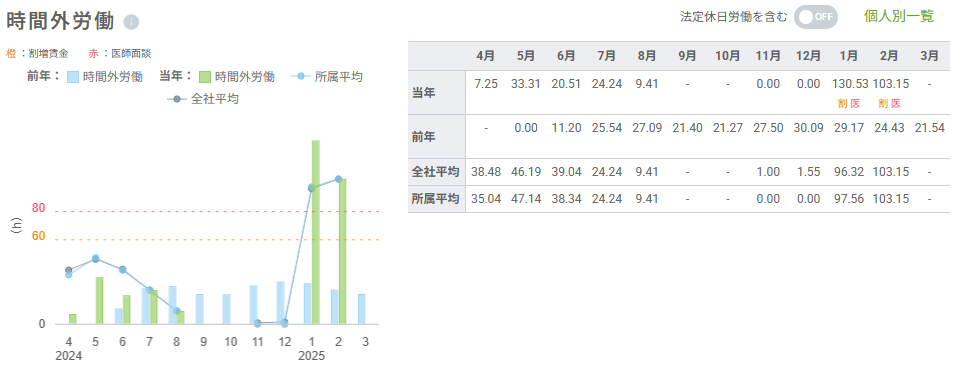Toggle 所属平均 line legend item

click(x=327, y=77)
